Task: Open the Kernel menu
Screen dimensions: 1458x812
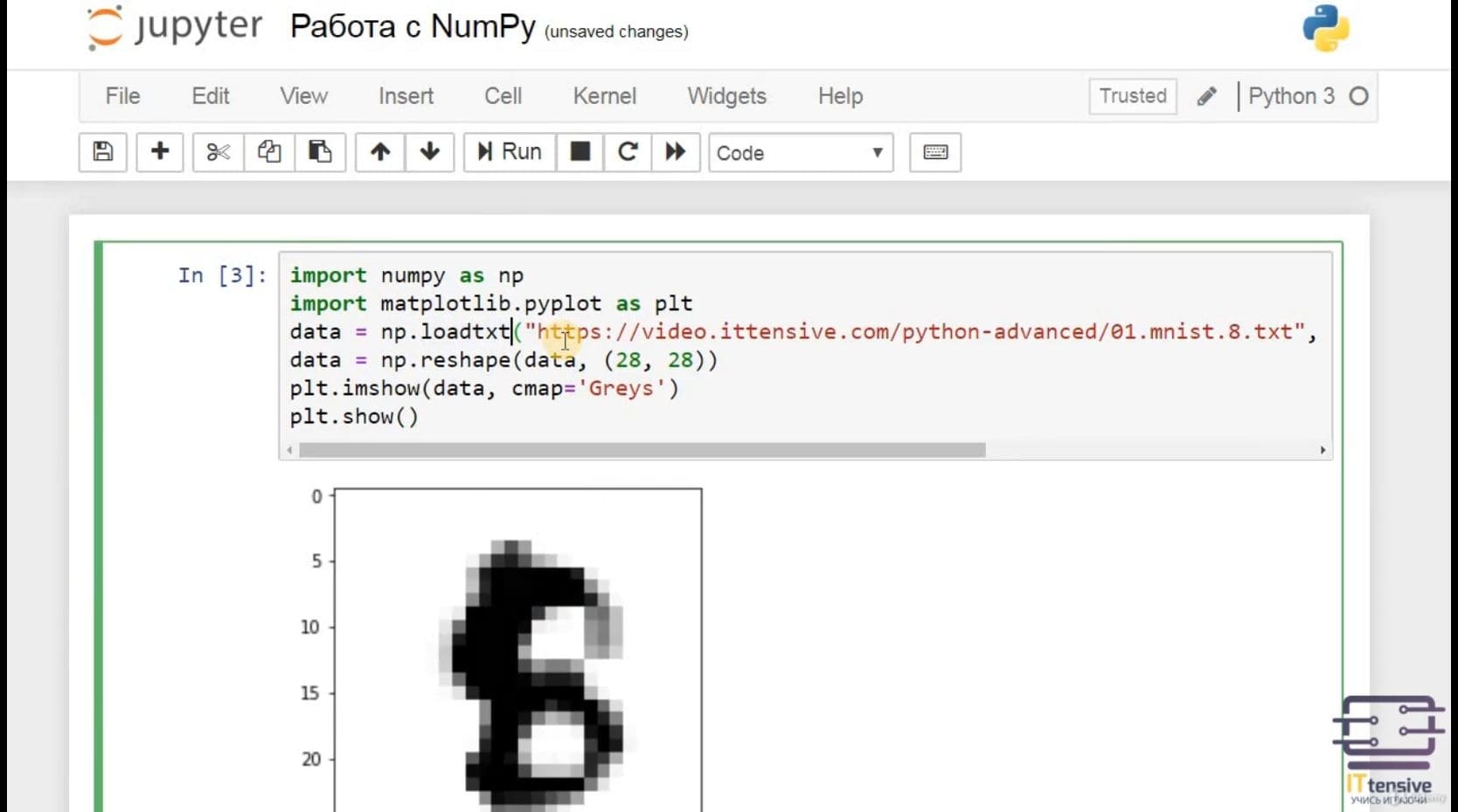Action: click(605, 96)
